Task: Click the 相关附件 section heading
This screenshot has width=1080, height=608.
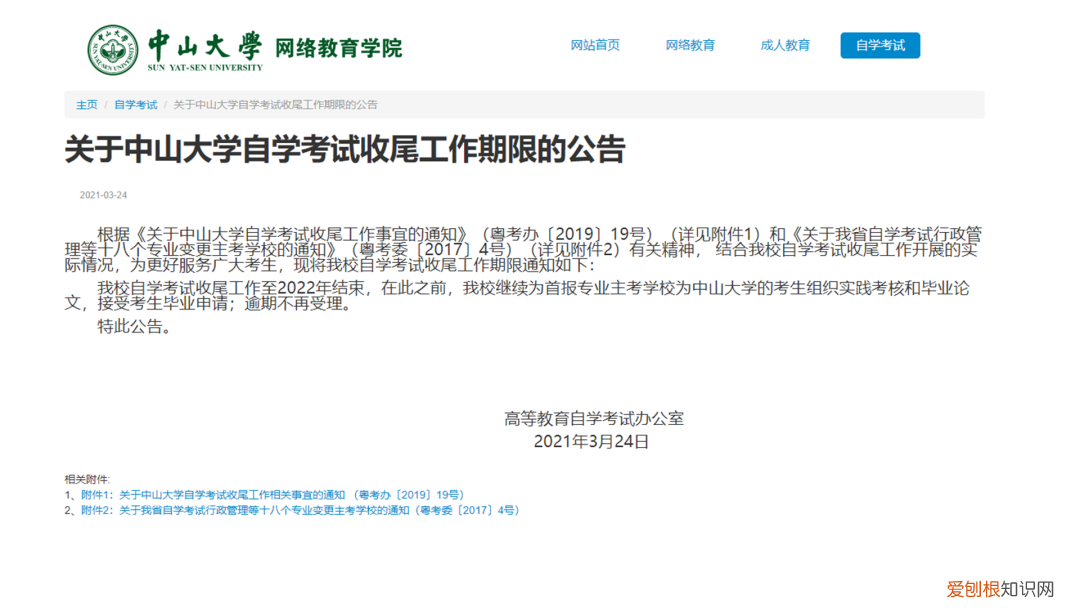Action: [x=85, y=477]
